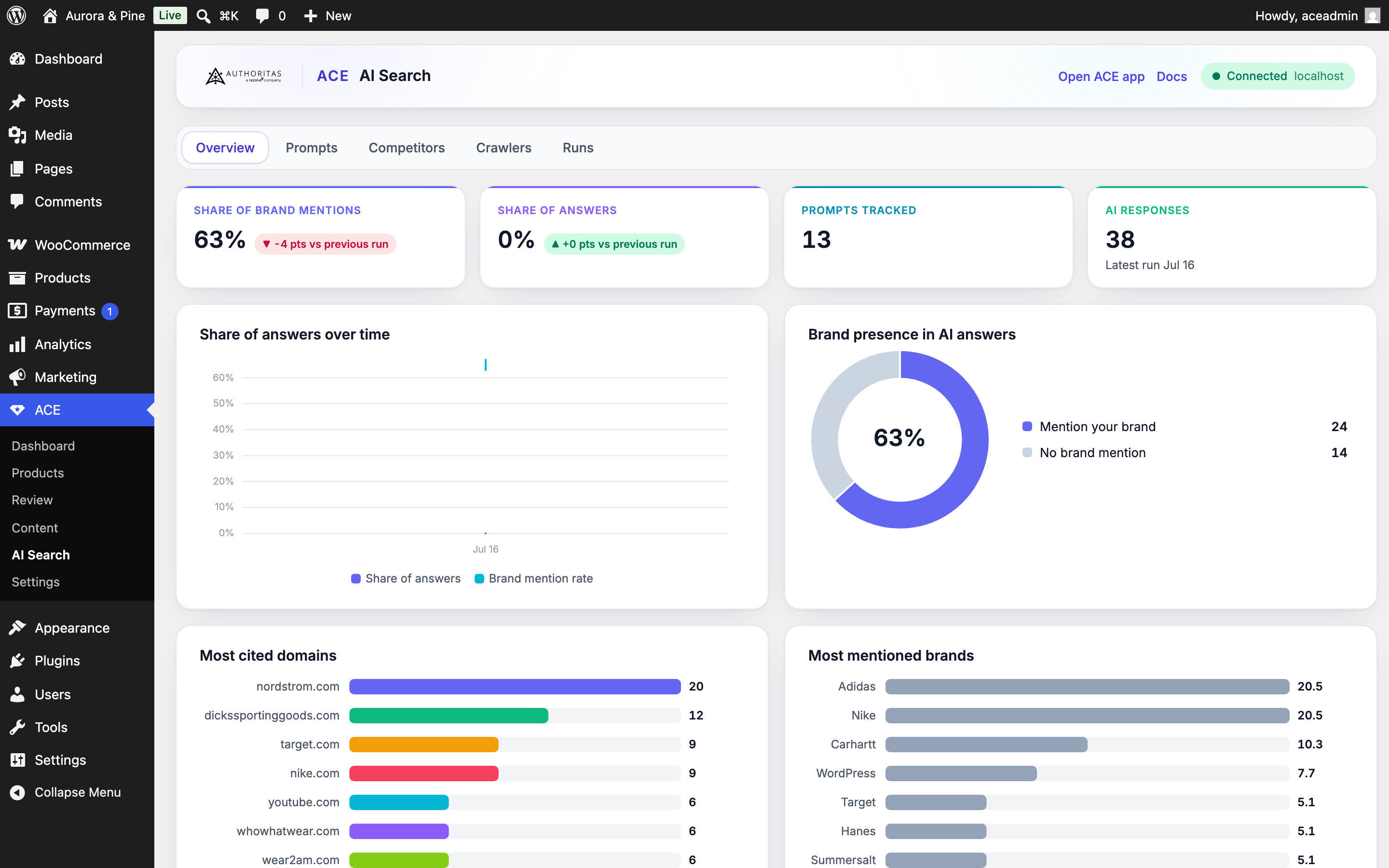Click the Posts pushpin icon
Image resolution: width=1389 pixels, height=868 pixels.
17,102
